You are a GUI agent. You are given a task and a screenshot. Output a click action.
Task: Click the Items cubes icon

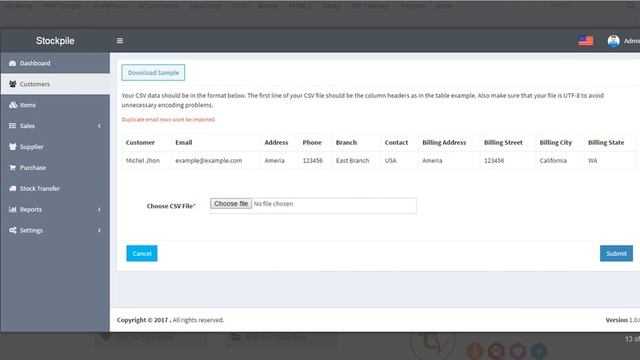point(13,105)
